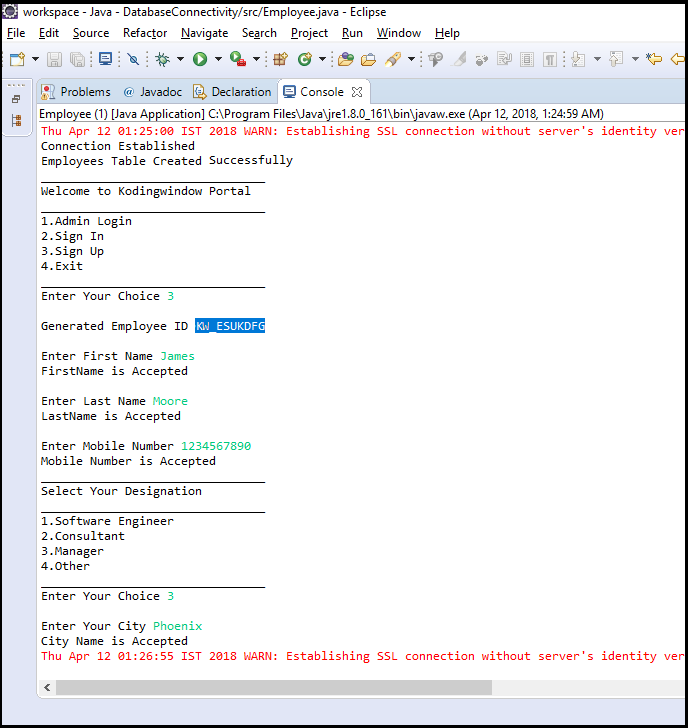
Task: Expand the Search flashlight dropdown arrow
Action: tap(411, 59)
